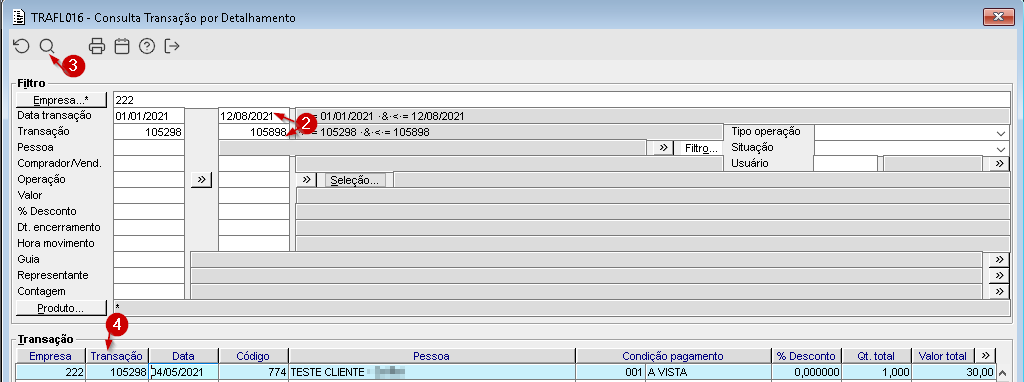Click the Seleção... button for Operação
The image size is (1024, 382).
[355, 180]
